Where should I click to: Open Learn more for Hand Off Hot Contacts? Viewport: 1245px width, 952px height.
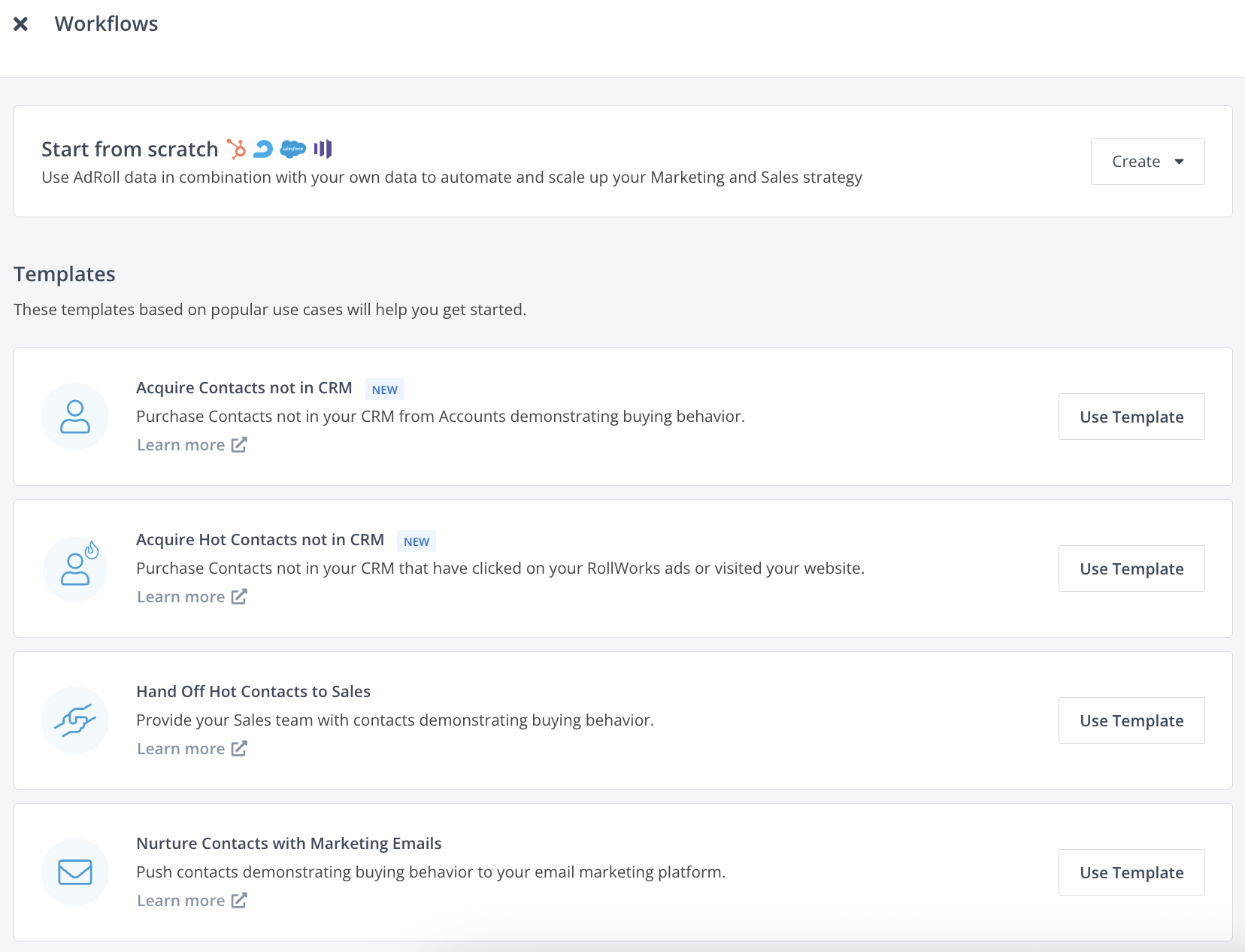coord(191,749)
